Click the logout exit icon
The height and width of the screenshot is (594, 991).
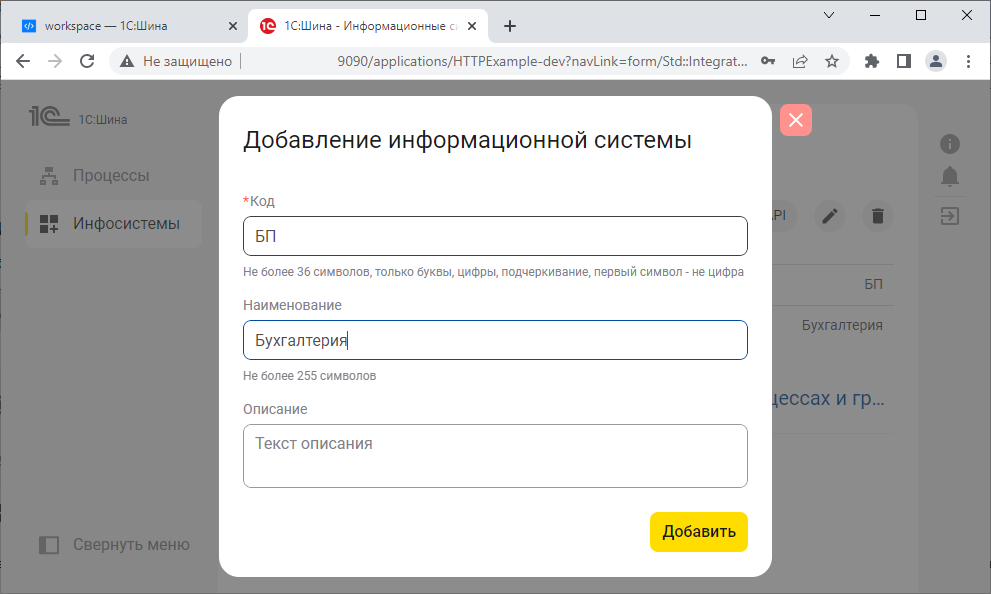tap(949, 215)
